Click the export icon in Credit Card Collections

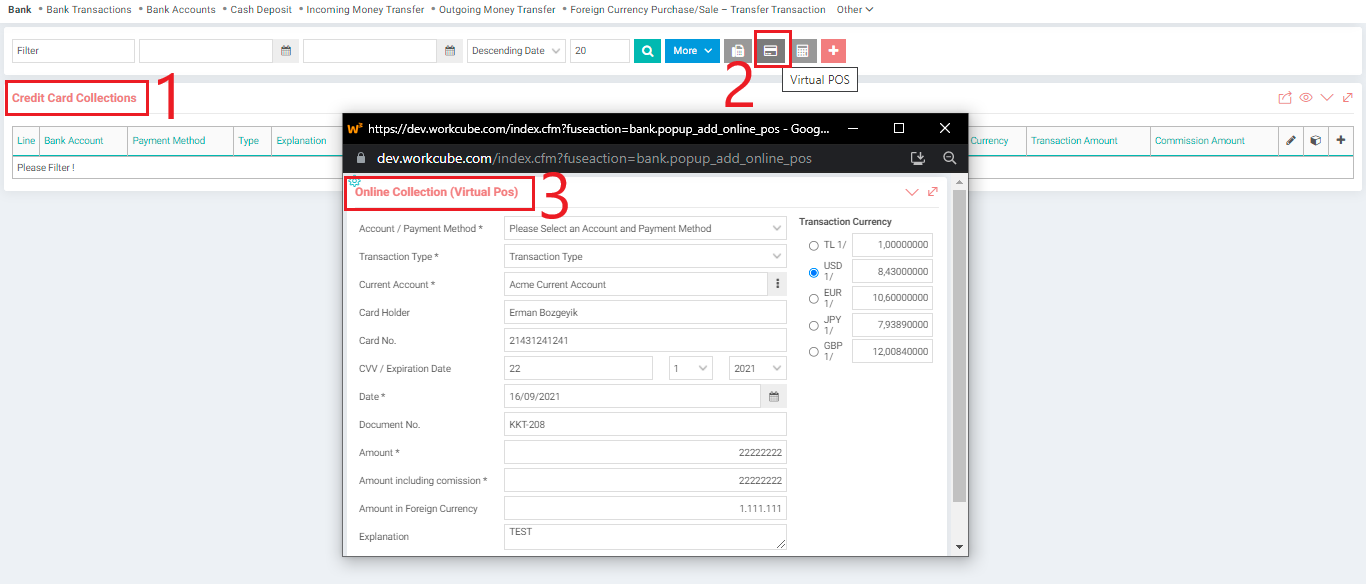point(1285,98)
